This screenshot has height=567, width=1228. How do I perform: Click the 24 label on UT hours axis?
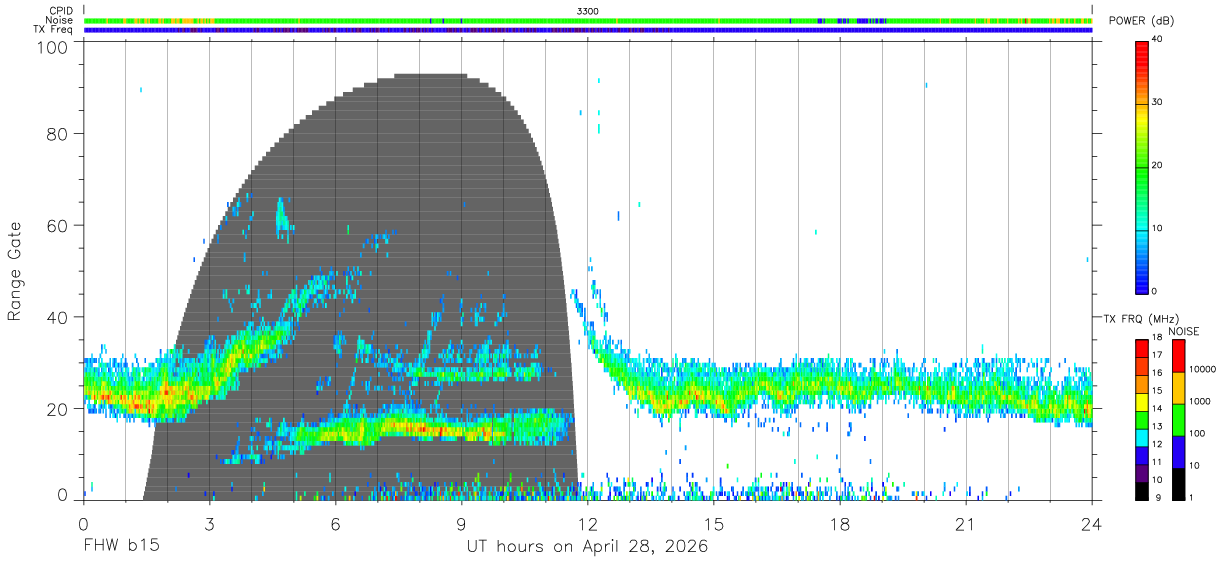pyautogui.click(x=1091, y=523)
